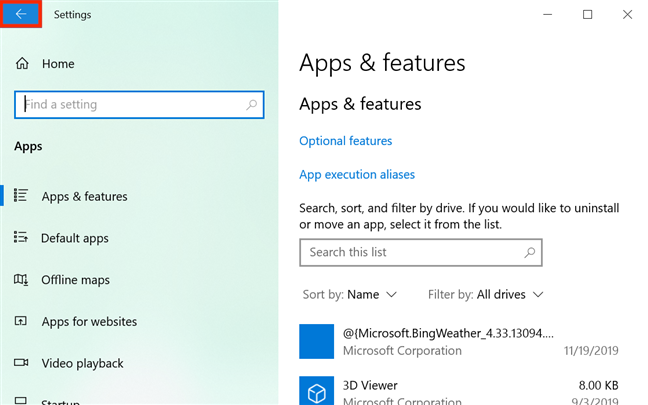Open the Apps for websites section
This screenshot has height=405, width=648.
pyautogui.click(x=89, y=322)
